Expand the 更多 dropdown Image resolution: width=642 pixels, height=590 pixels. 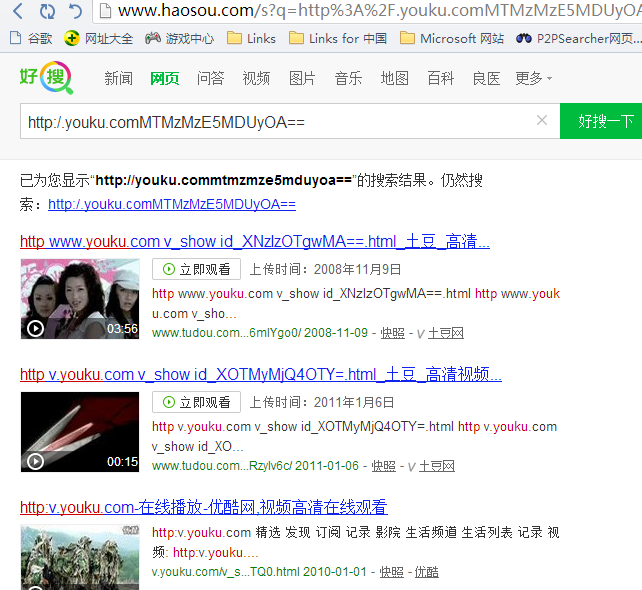533,78
